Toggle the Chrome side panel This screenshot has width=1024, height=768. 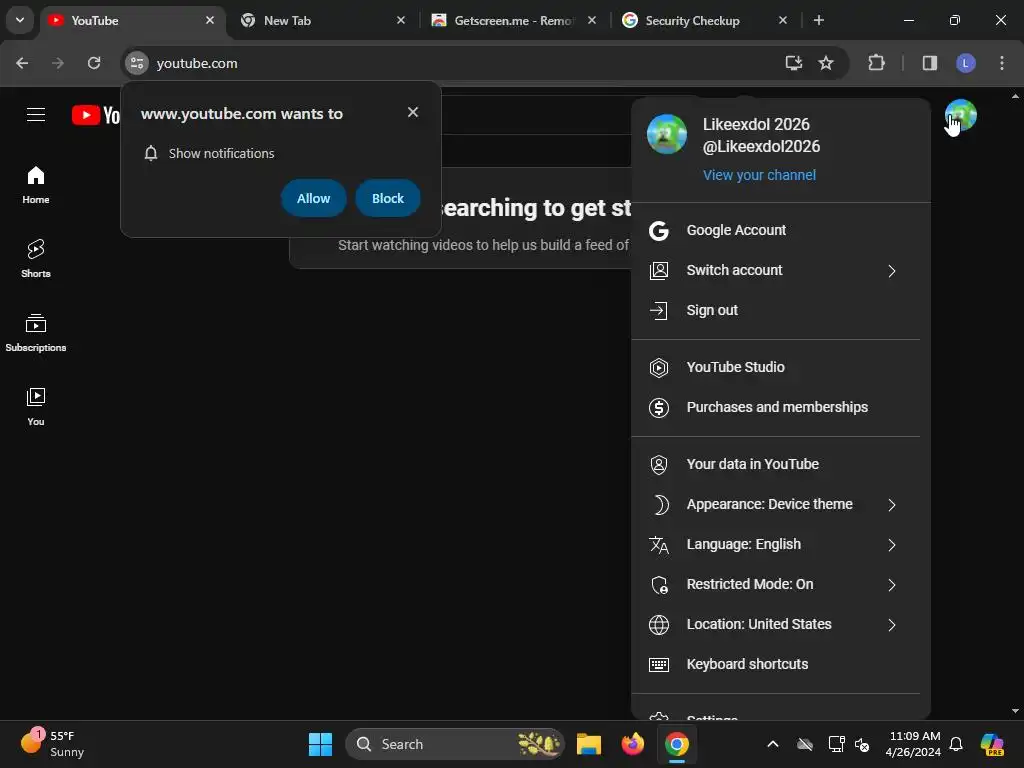[929, 63]
